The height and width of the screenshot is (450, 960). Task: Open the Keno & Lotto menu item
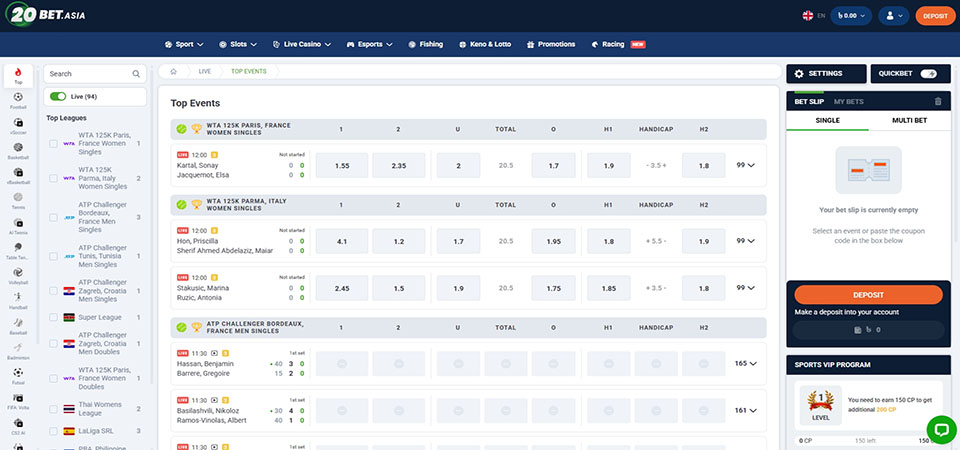click(484, 44)
